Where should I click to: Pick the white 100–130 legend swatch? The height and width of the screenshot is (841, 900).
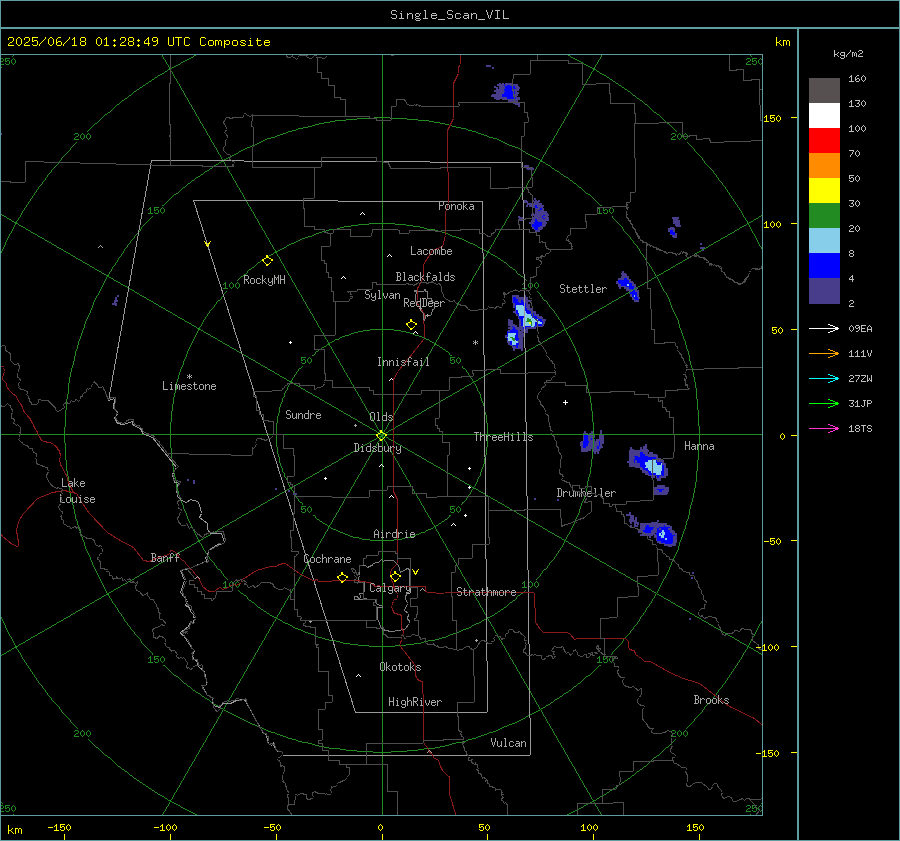(824, 115)
